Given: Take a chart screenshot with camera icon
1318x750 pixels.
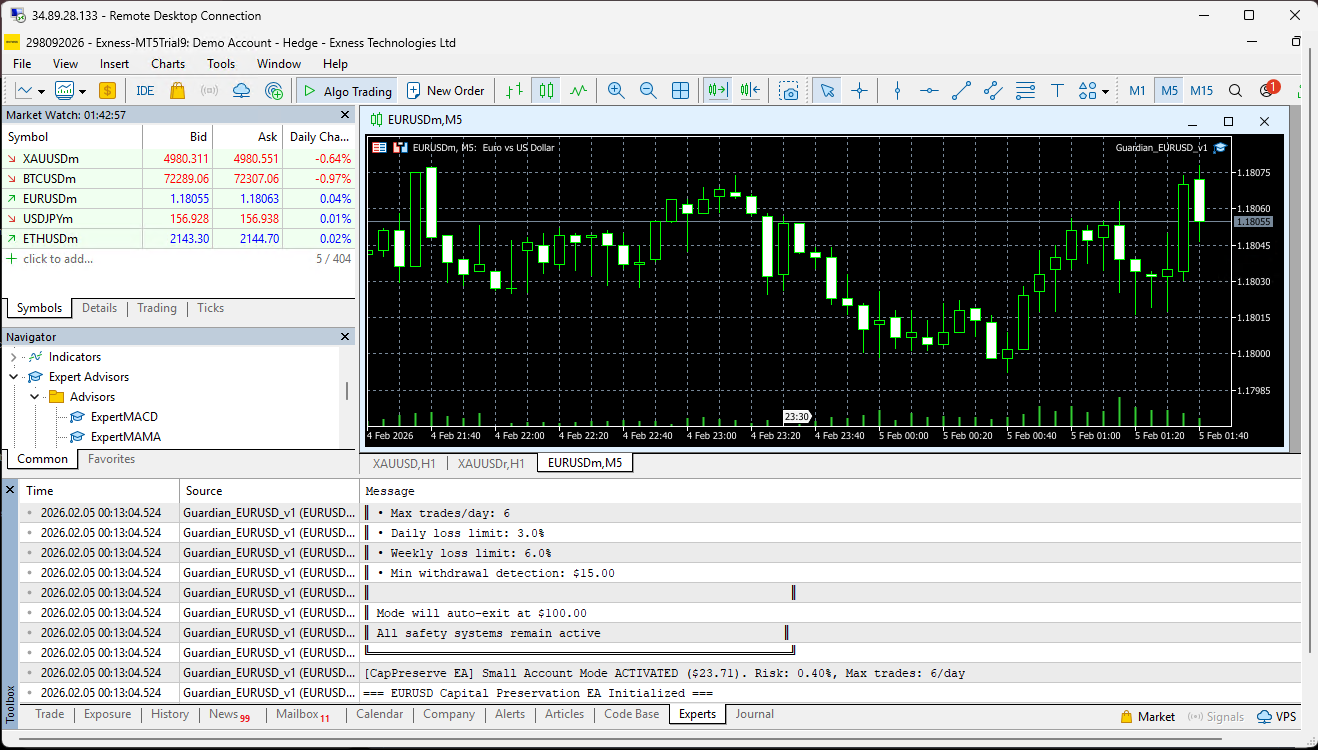Looking at the screenshot, I should pyautogui.click(x=790, y=90).
